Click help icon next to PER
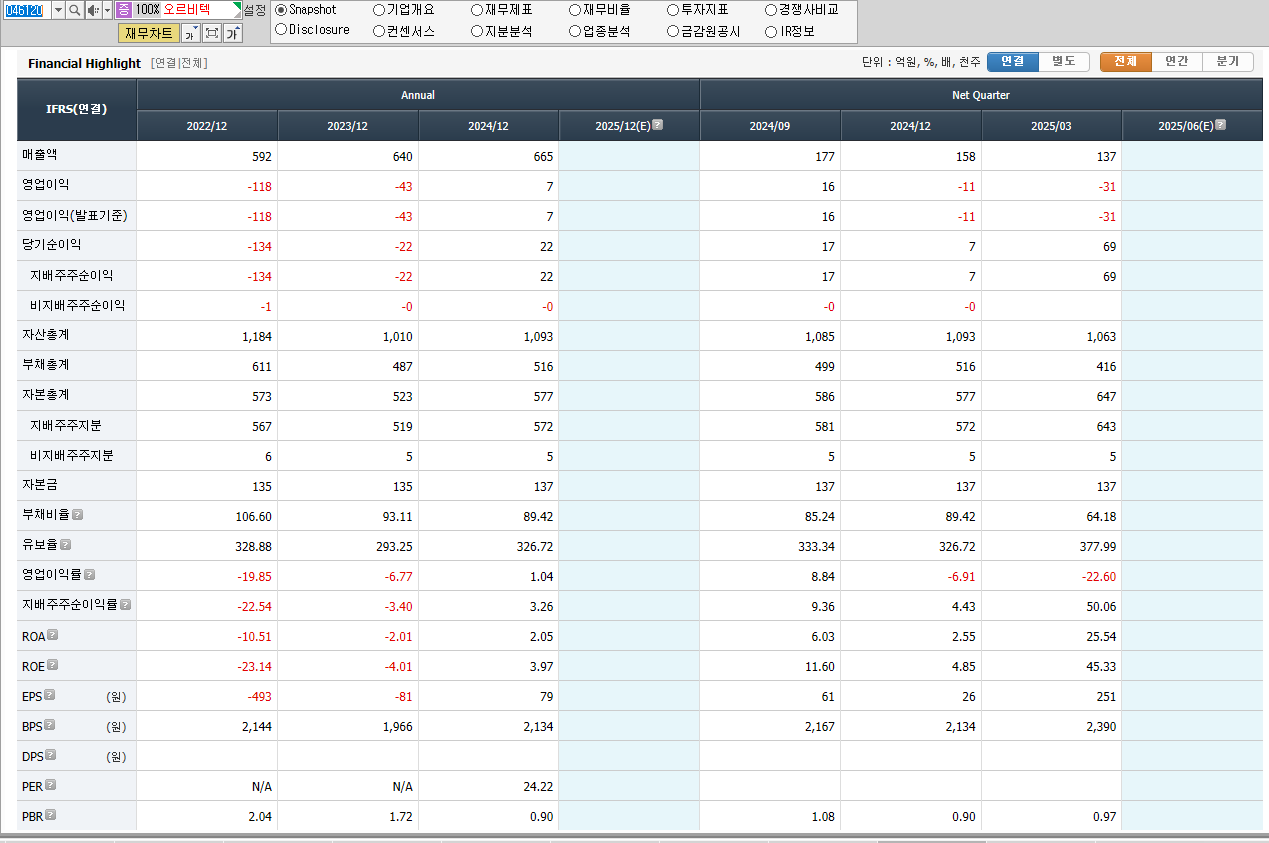The height and width of the screenshot is (843, 1269). point(50,785)
